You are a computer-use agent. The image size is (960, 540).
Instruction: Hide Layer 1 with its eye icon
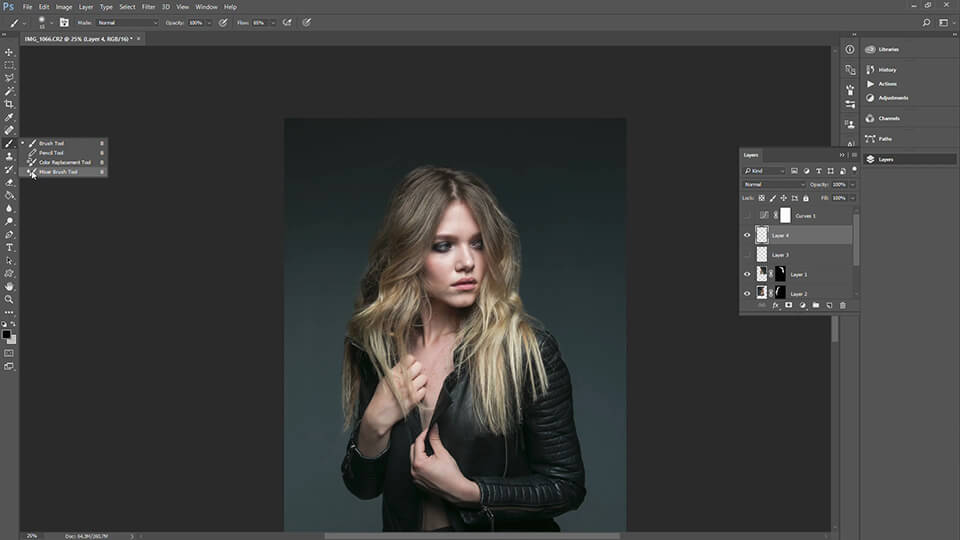[x=747, y=274]
